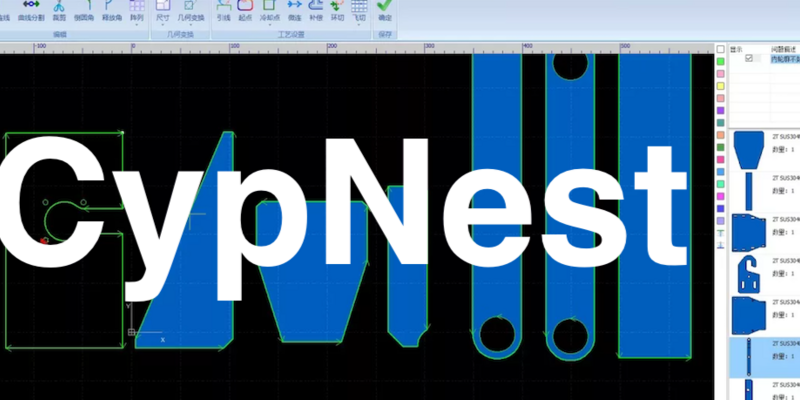Viewport: 800px width, 400px height.
Task: Select the funnel-shaped part thumbnail
Action: pos(748,150)
